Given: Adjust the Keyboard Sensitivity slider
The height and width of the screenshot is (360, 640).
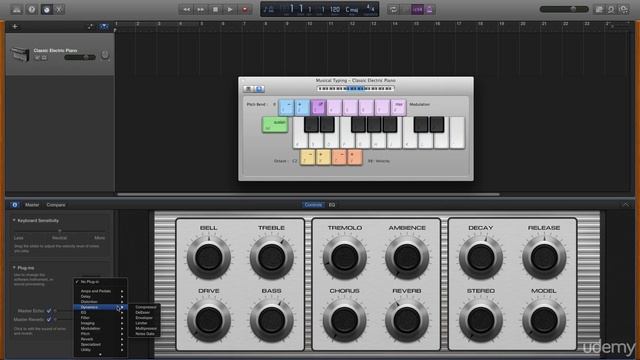Looking at the screenshot, I should click(x=60, y=231).
